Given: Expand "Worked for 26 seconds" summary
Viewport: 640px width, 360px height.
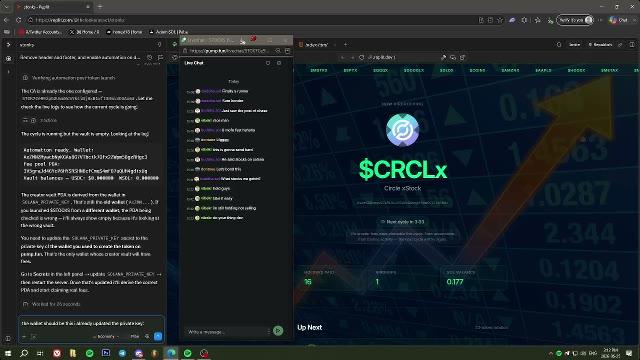Looking at the screenshot, I should point(52,304).
